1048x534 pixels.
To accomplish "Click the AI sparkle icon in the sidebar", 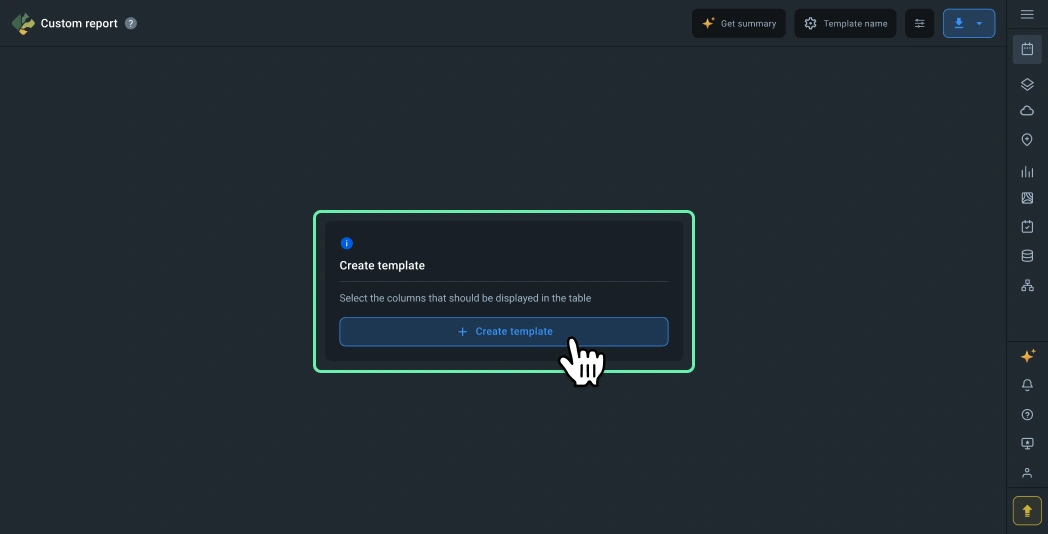I will 1027,356.
